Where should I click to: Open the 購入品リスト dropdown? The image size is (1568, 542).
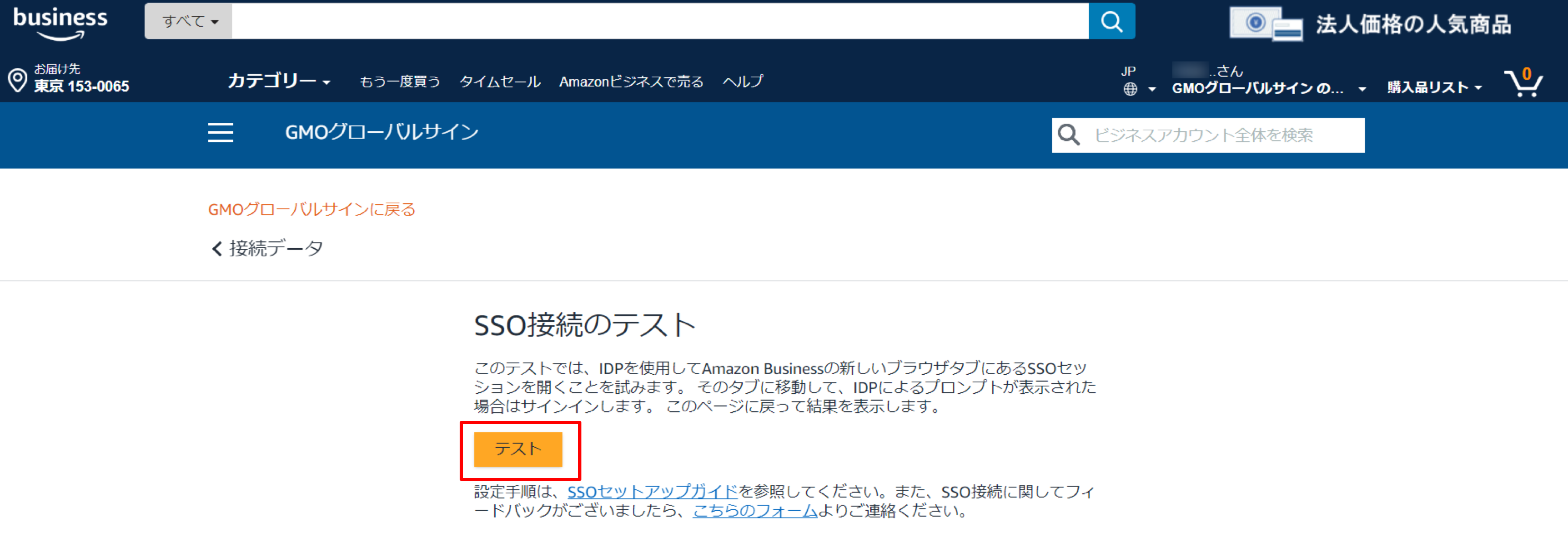1434,88
